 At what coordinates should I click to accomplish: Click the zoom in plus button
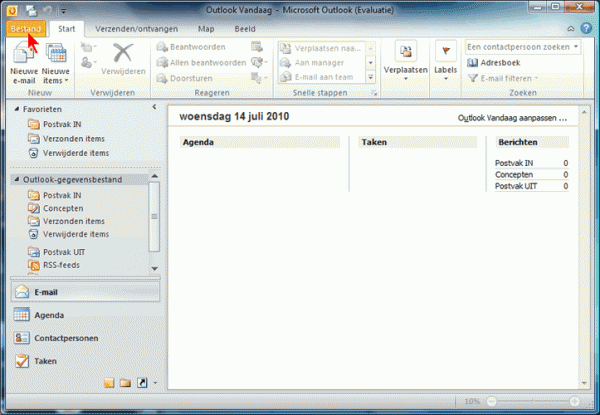[574, 401]
